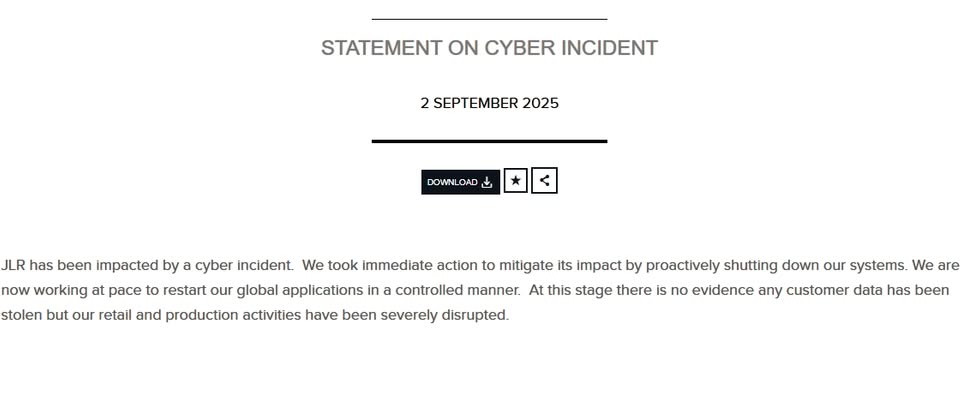Viewport: 960px width, 420px height.
Task: Open the share icon options
Action: coord(544,181)
